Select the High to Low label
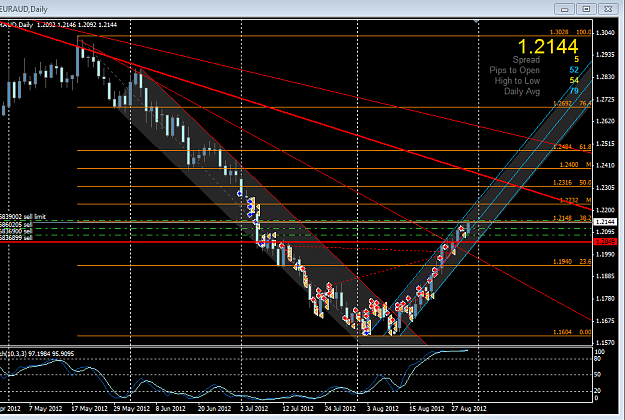Viewport: 625px width, 420px height. 517,81
